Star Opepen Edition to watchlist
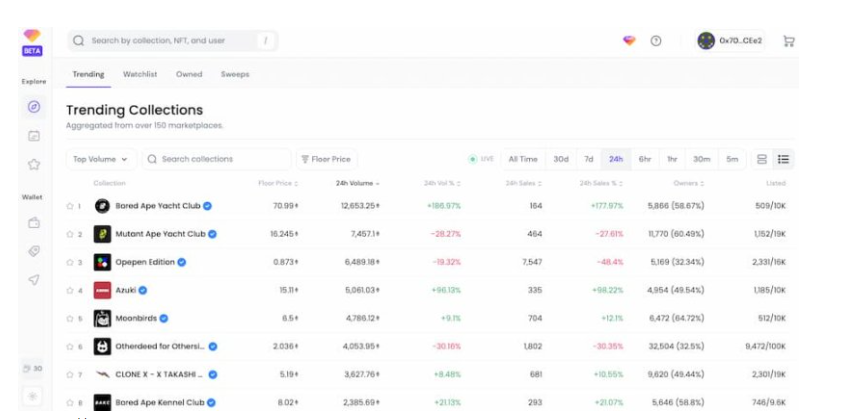 69,262
